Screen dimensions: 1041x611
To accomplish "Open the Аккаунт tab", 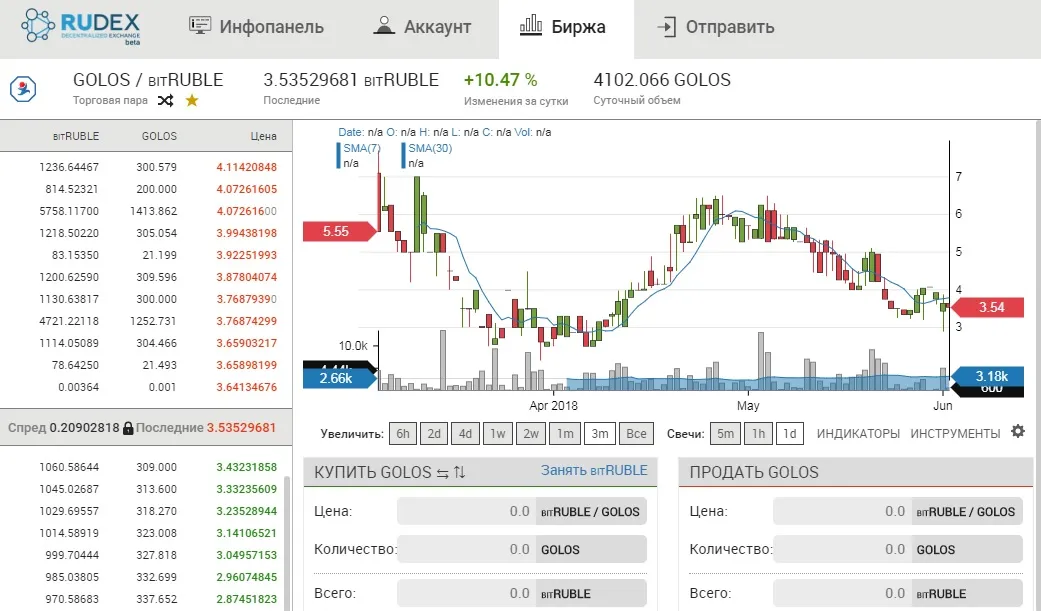I will 422,27.
